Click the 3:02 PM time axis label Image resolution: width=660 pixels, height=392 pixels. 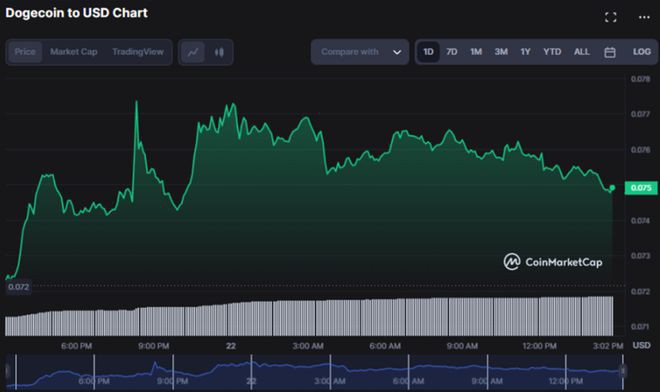[x=608, y=346]
